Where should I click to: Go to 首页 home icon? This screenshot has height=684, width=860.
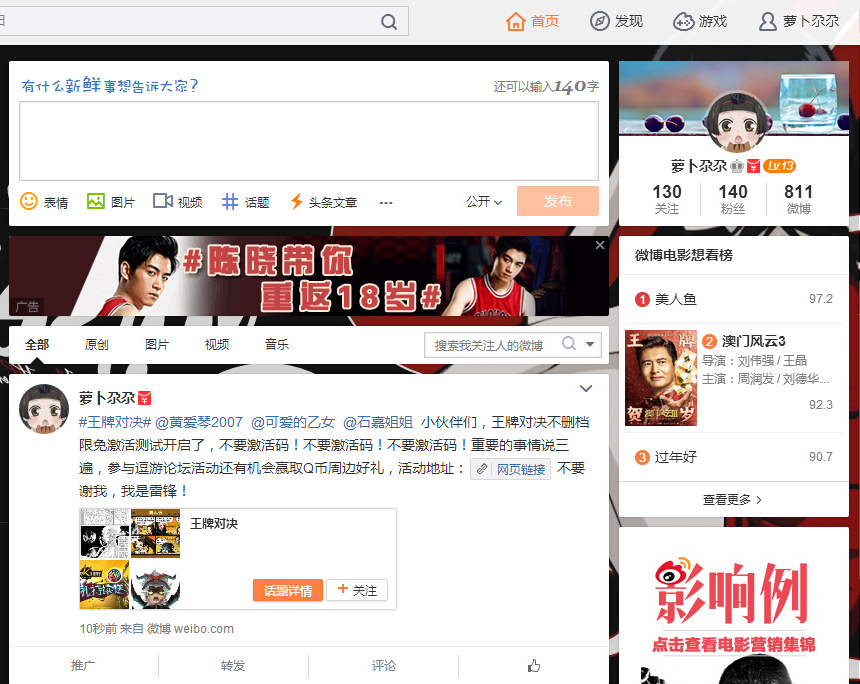pyautogui.click(x=516, y=21)
